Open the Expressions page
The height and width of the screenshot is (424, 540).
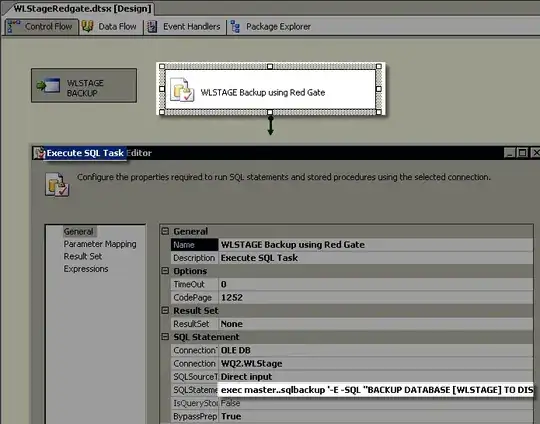tap(86, 269)
